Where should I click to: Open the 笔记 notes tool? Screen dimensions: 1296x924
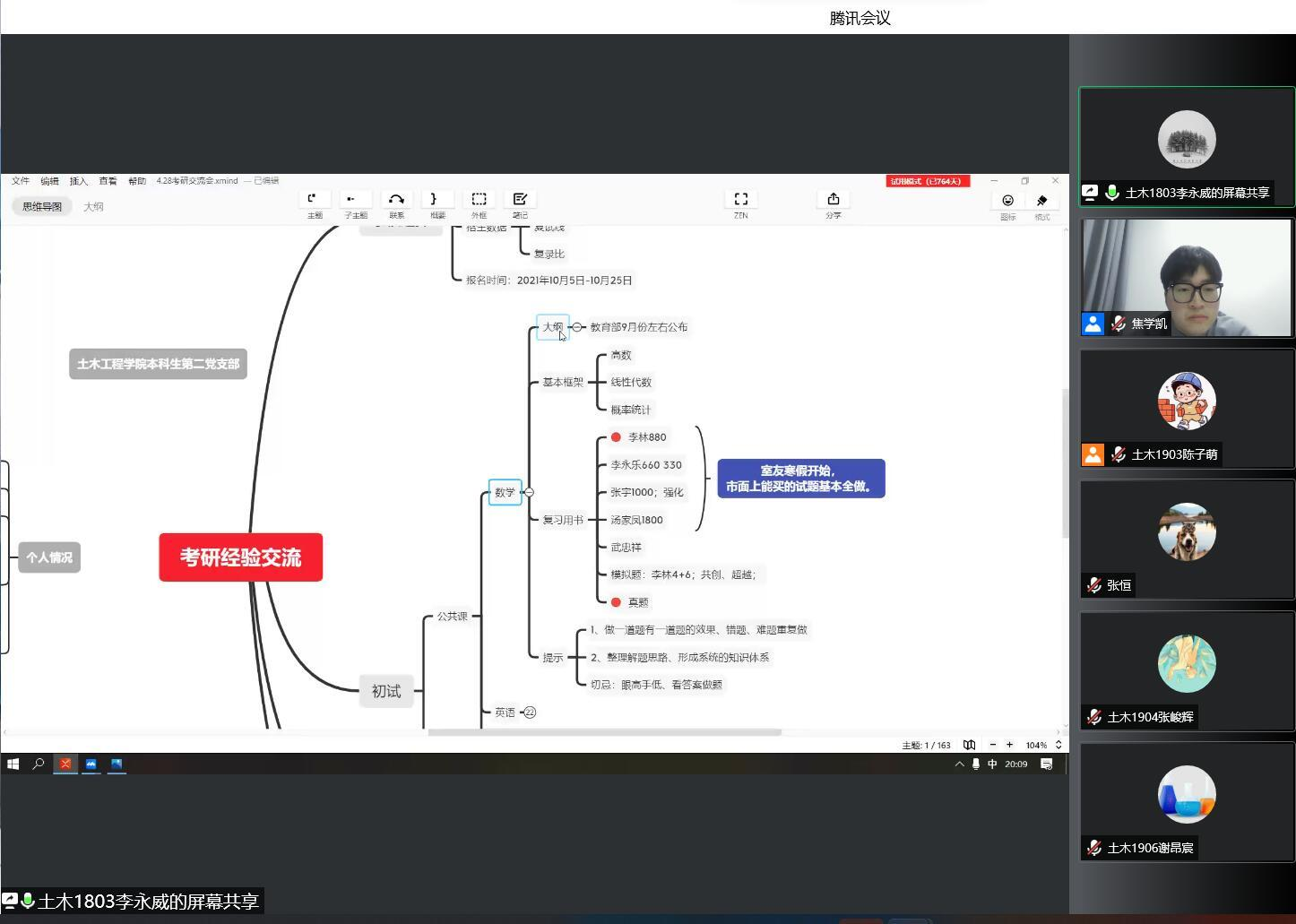point(520,200)
